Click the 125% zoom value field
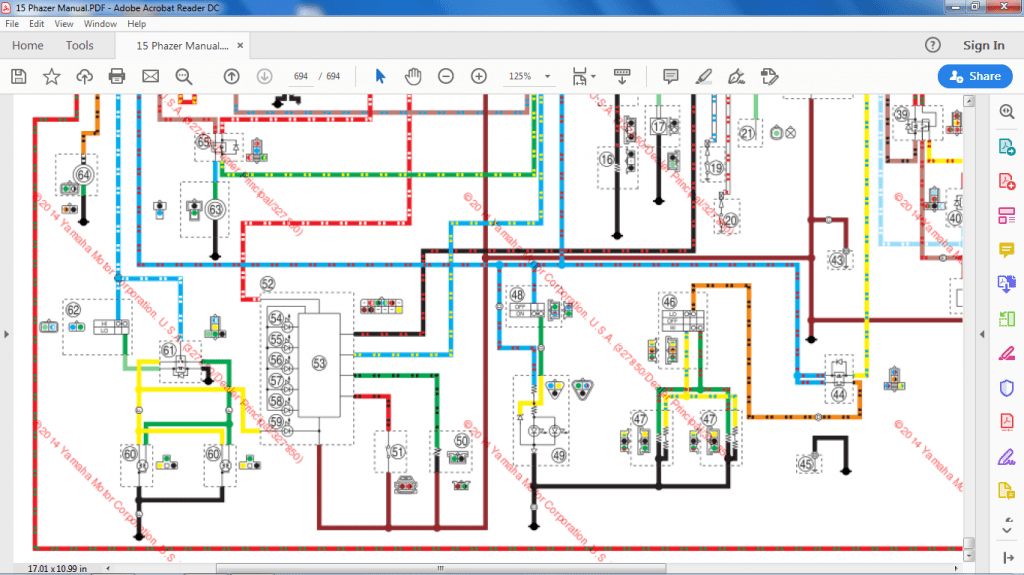Screen dimensions: 1024x575 pos(520,76)
